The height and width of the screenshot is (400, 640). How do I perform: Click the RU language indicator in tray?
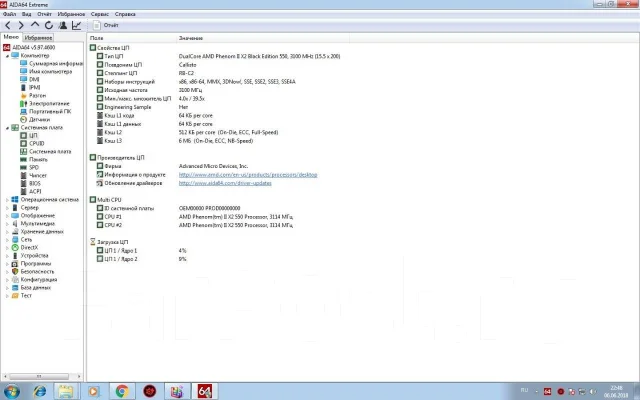(524, 391)
